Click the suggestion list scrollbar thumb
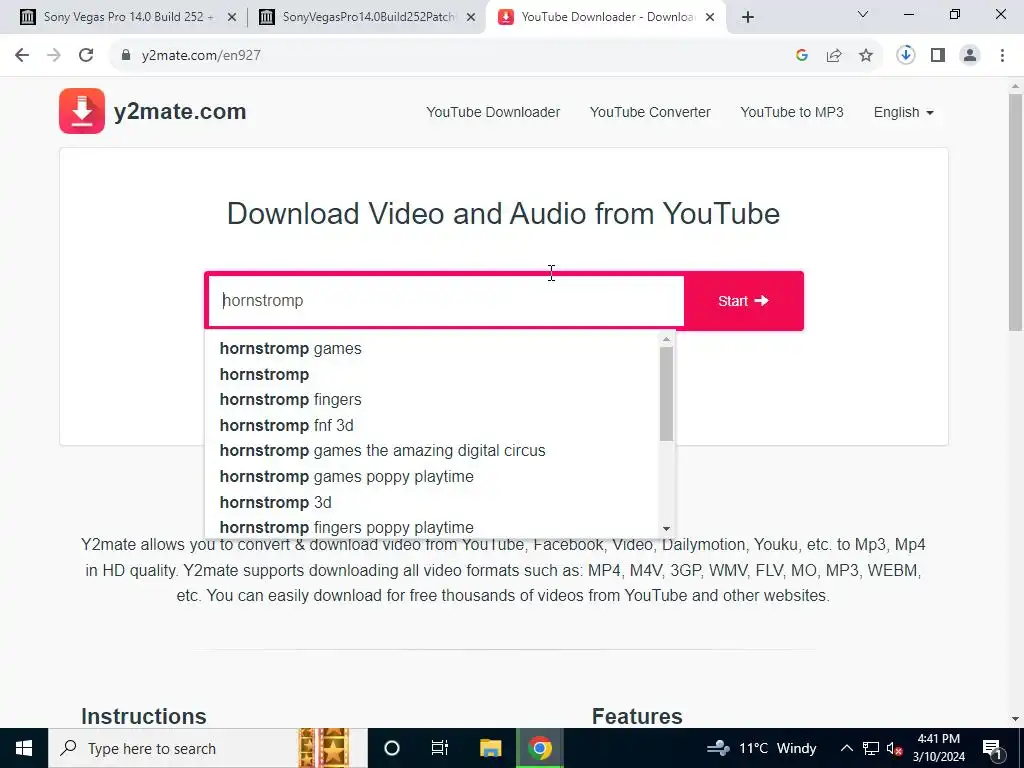The width and height of the screenshot is (1024, 768). (666, 394)
